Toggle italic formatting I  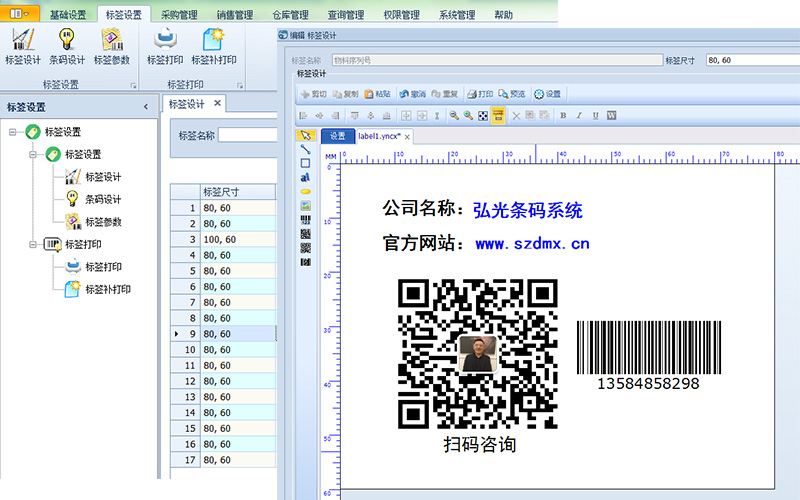pos(579,116)
